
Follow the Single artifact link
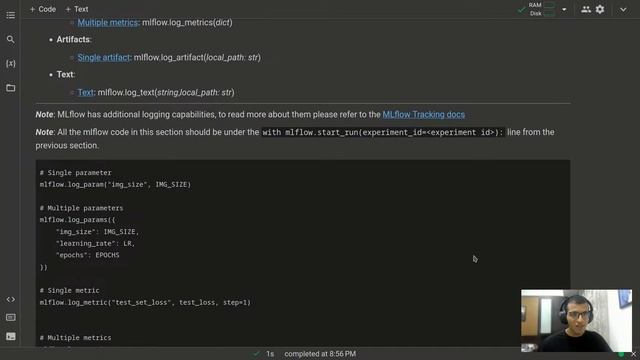pos(104,58)
